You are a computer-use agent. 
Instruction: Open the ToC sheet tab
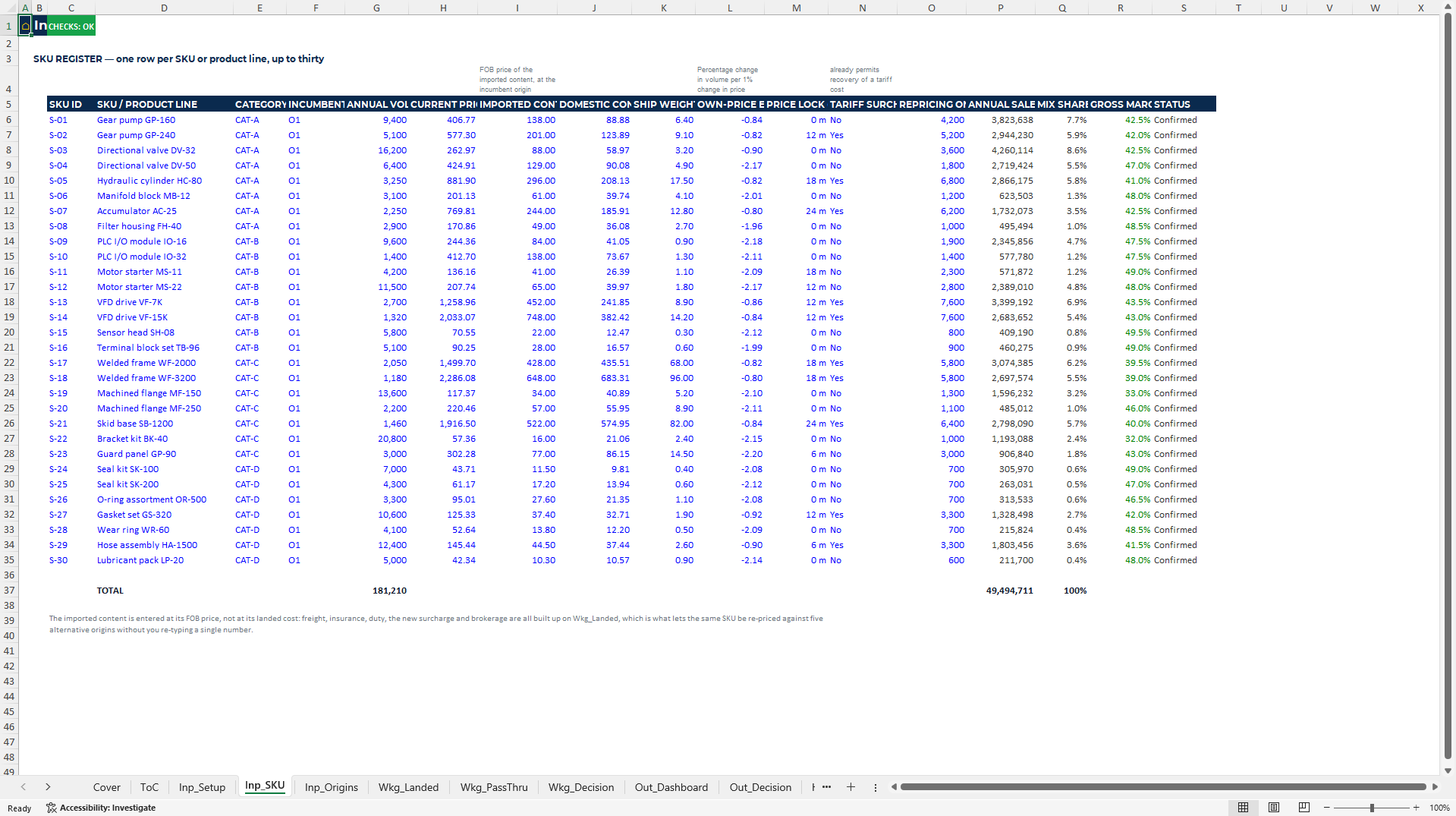pos(149,787)
